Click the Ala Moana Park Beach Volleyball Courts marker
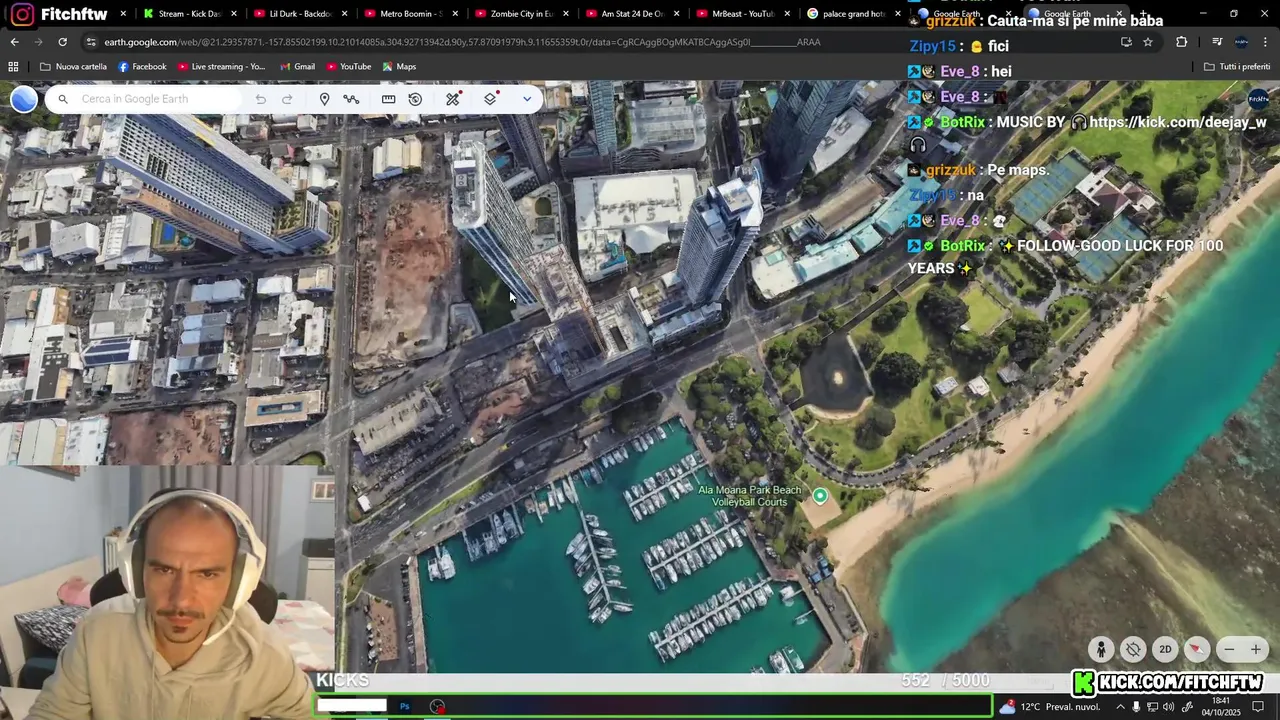Image resolution: width=1280 pixels, height=720 pixels. click(x=820, y=495)
